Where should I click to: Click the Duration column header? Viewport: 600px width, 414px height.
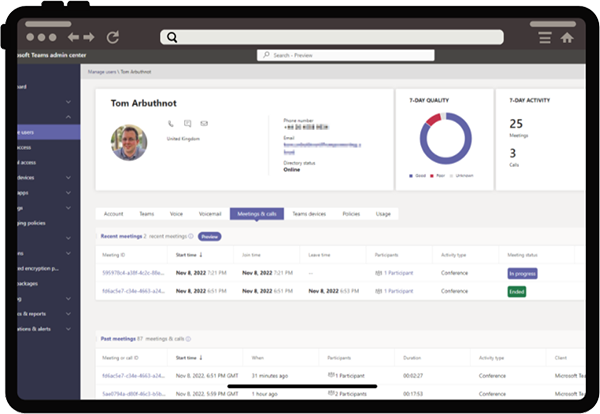pos(412,358)
